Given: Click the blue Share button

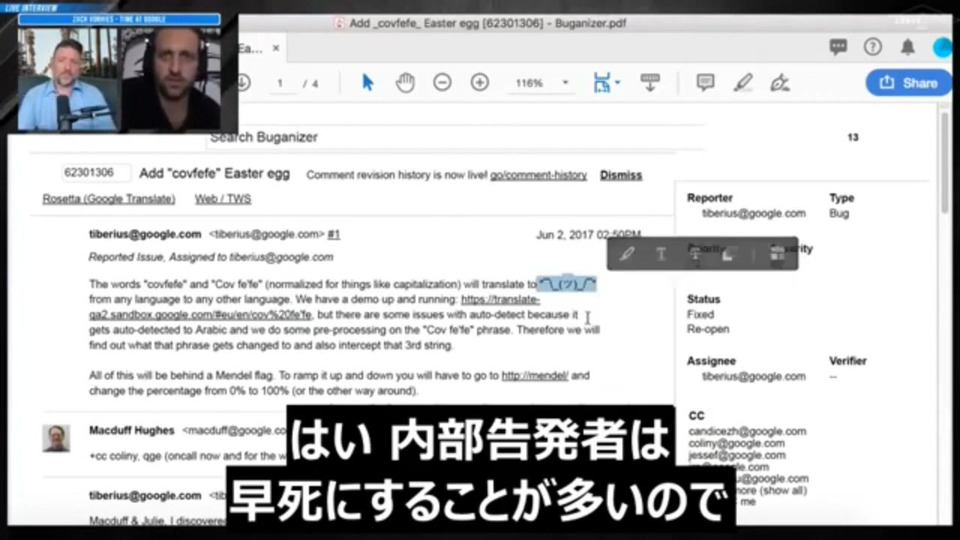Looking at the screenshot, I should (x=909, y=83).
